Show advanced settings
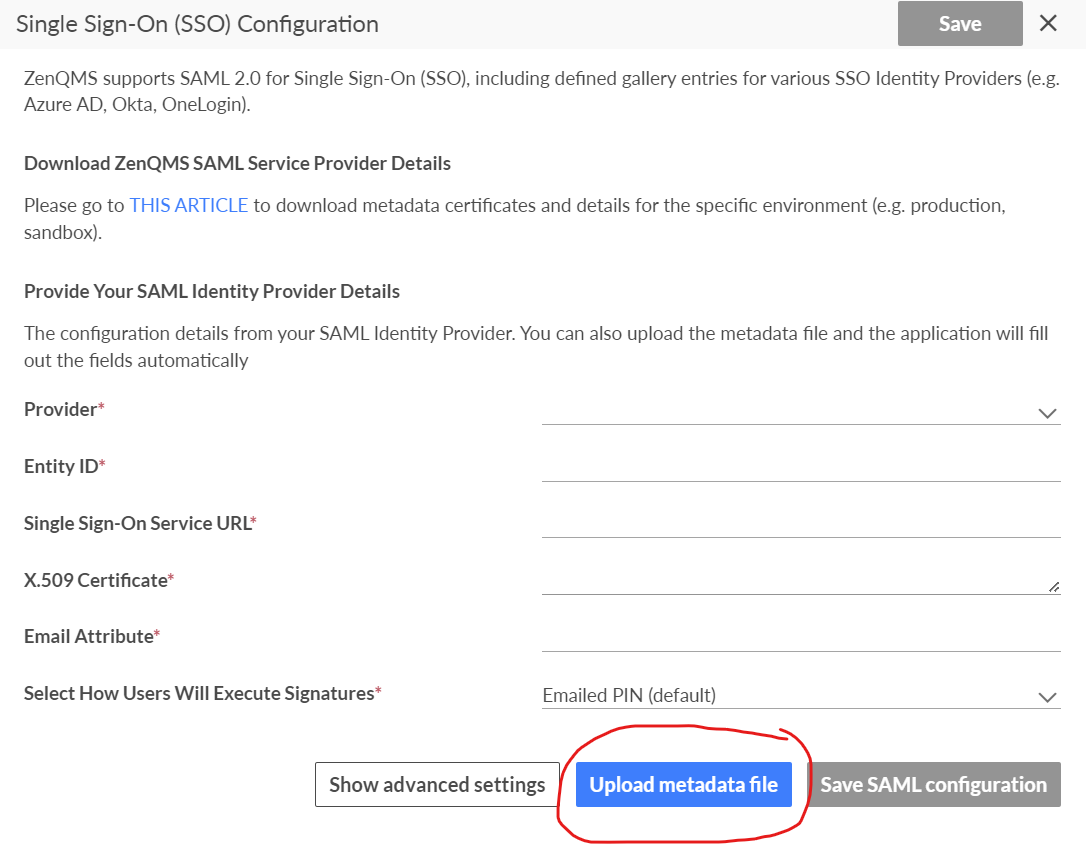Image resolution: width=1086 pixels, height=858 pixels. click(x=437, y=785)
